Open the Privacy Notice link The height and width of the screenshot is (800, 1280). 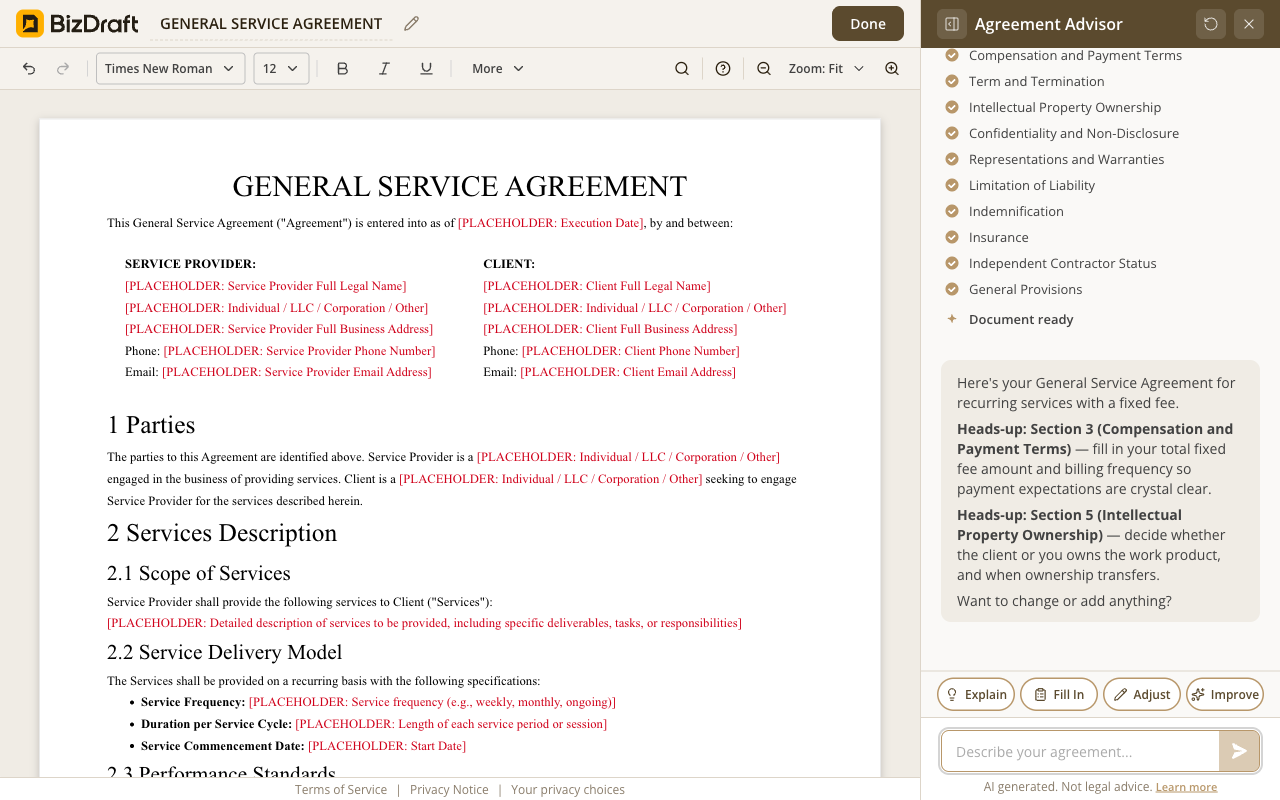449,789
